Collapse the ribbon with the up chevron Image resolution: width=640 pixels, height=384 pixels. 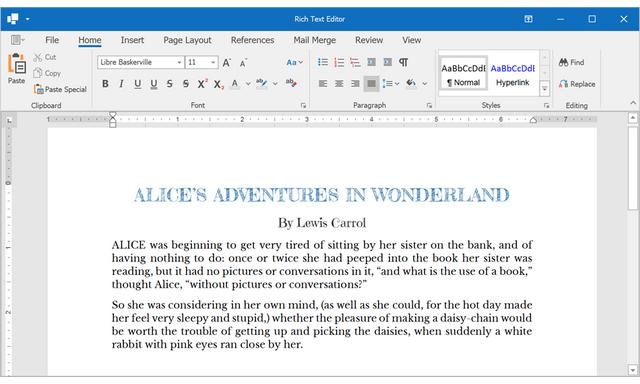point(633,102)
